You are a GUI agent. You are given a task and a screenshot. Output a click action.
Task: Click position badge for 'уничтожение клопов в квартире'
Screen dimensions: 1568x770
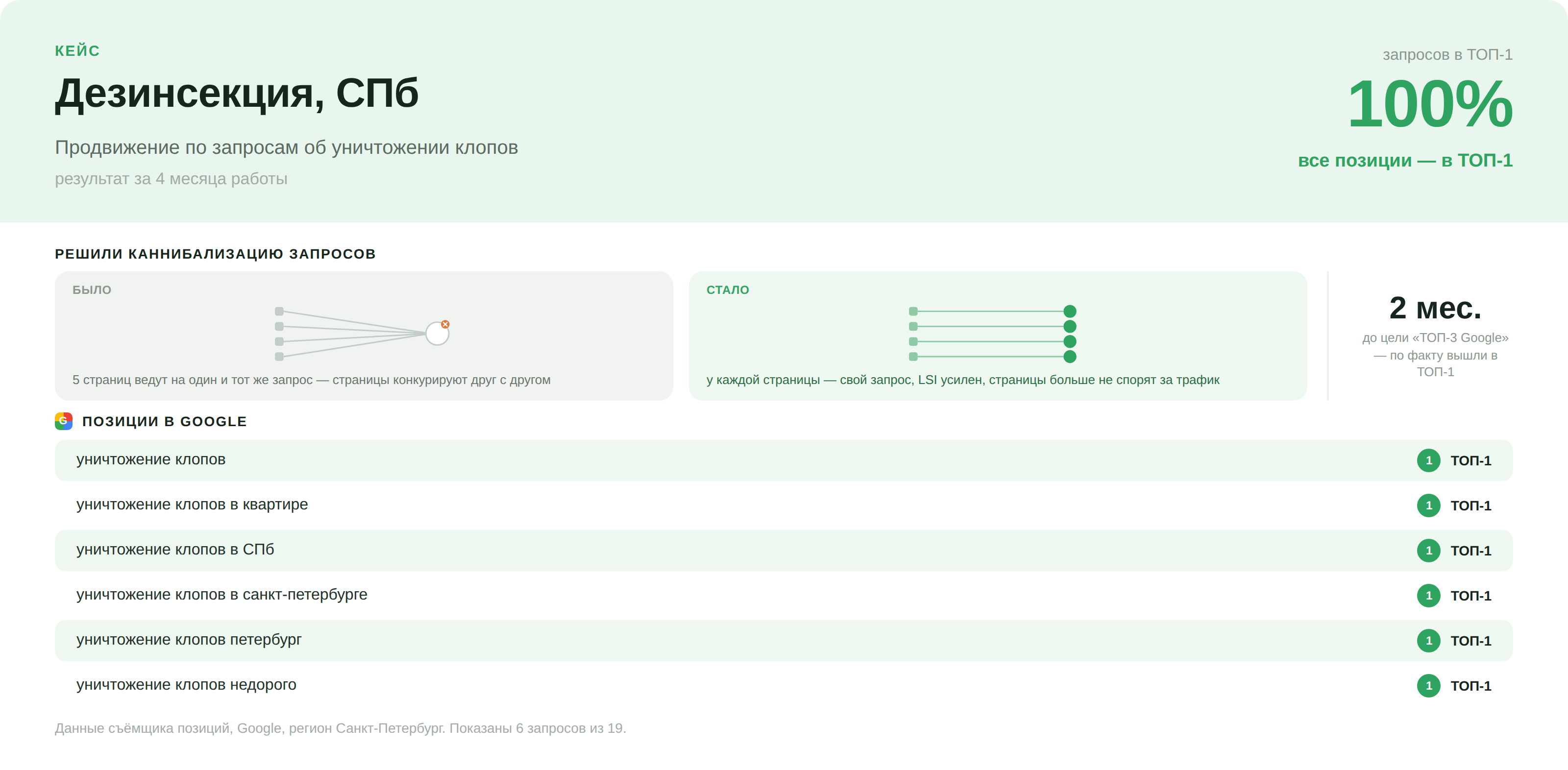coord(1429,506)
